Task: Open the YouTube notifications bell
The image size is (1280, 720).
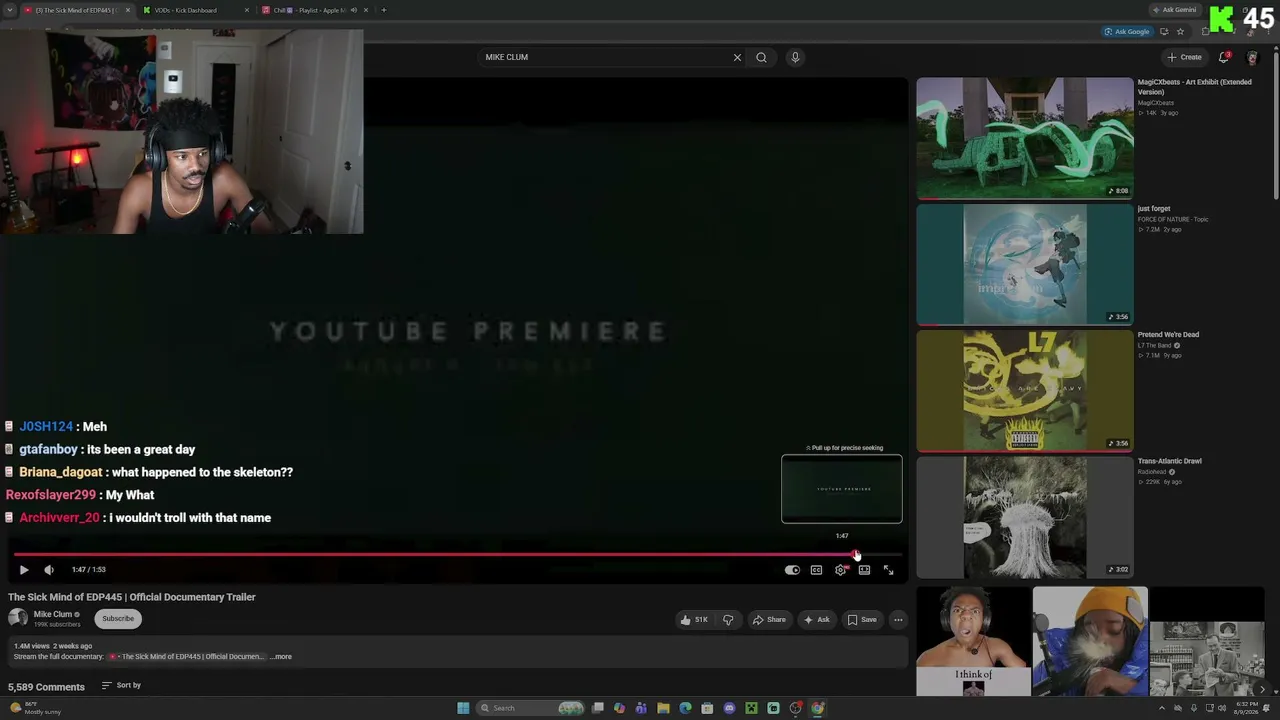Action: [x=1224, y=57]
